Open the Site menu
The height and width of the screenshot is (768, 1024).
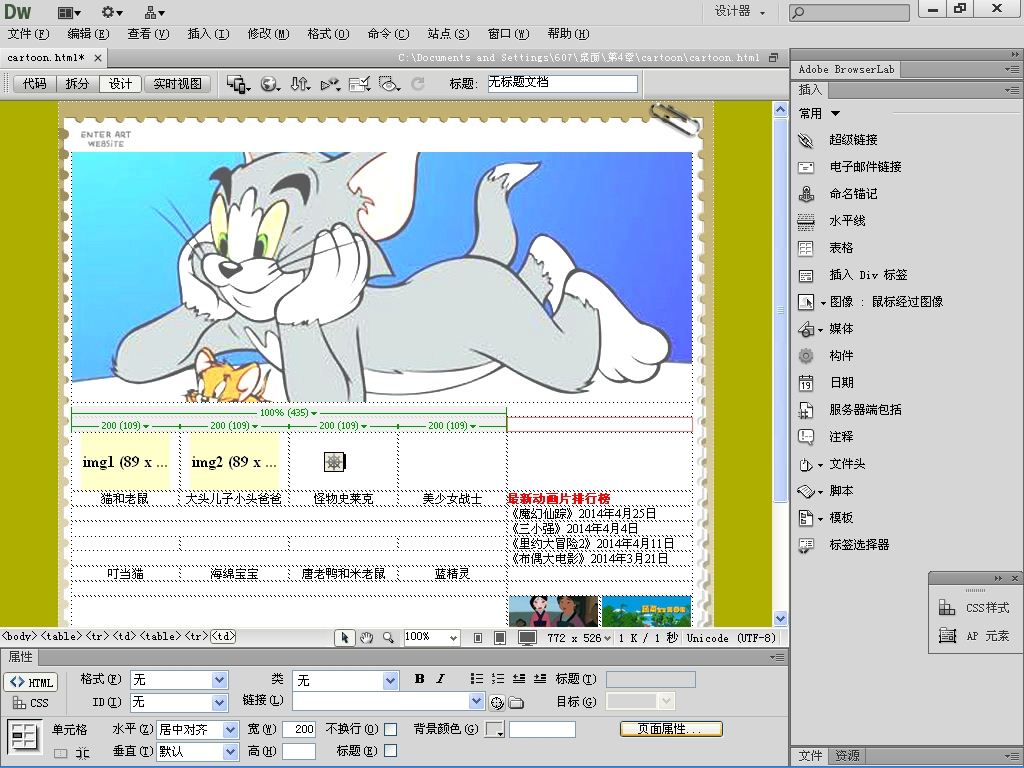click(449, 34)
